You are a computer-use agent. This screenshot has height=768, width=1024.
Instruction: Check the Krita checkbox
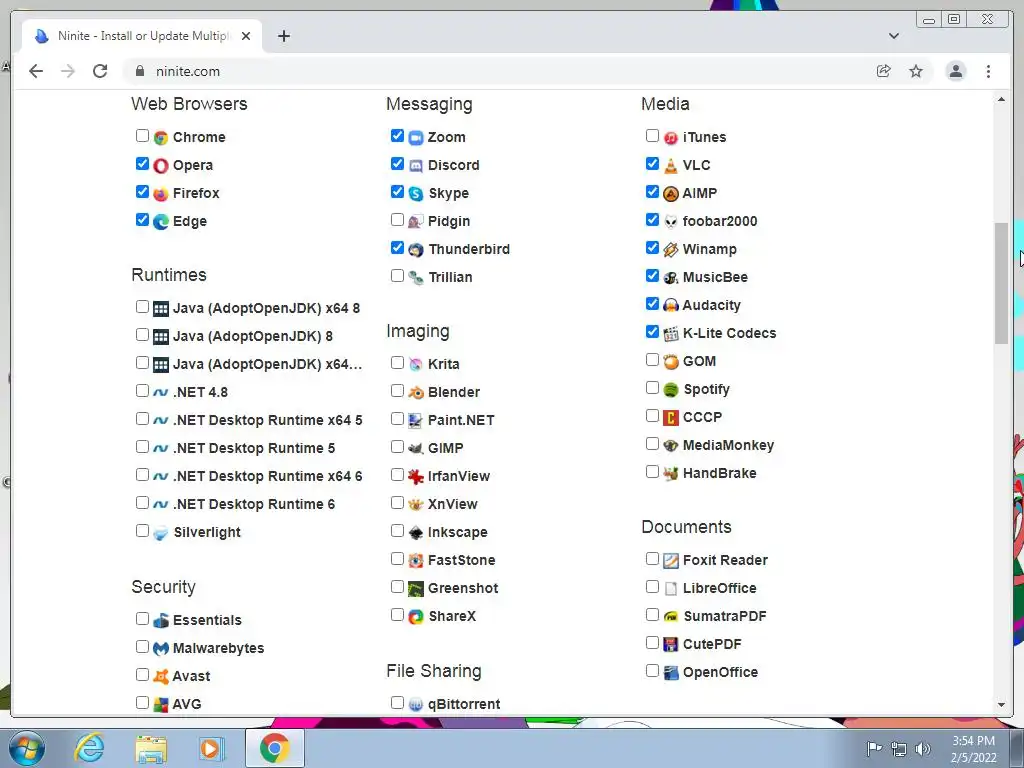[397, 362]
